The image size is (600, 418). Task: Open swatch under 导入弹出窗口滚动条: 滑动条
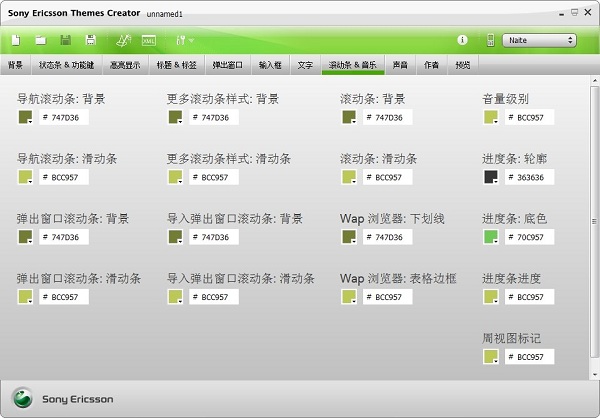tap(176, 297)
